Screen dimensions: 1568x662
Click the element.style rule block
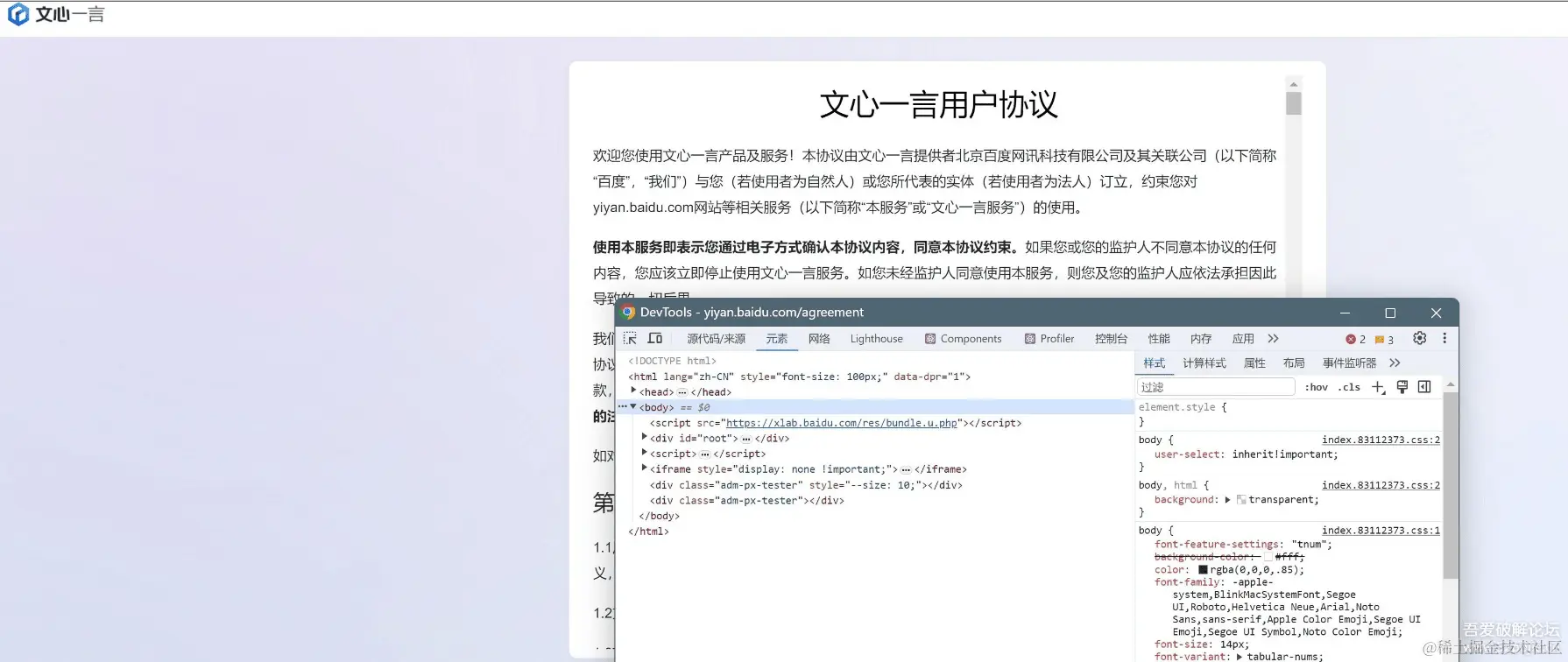1289,414
